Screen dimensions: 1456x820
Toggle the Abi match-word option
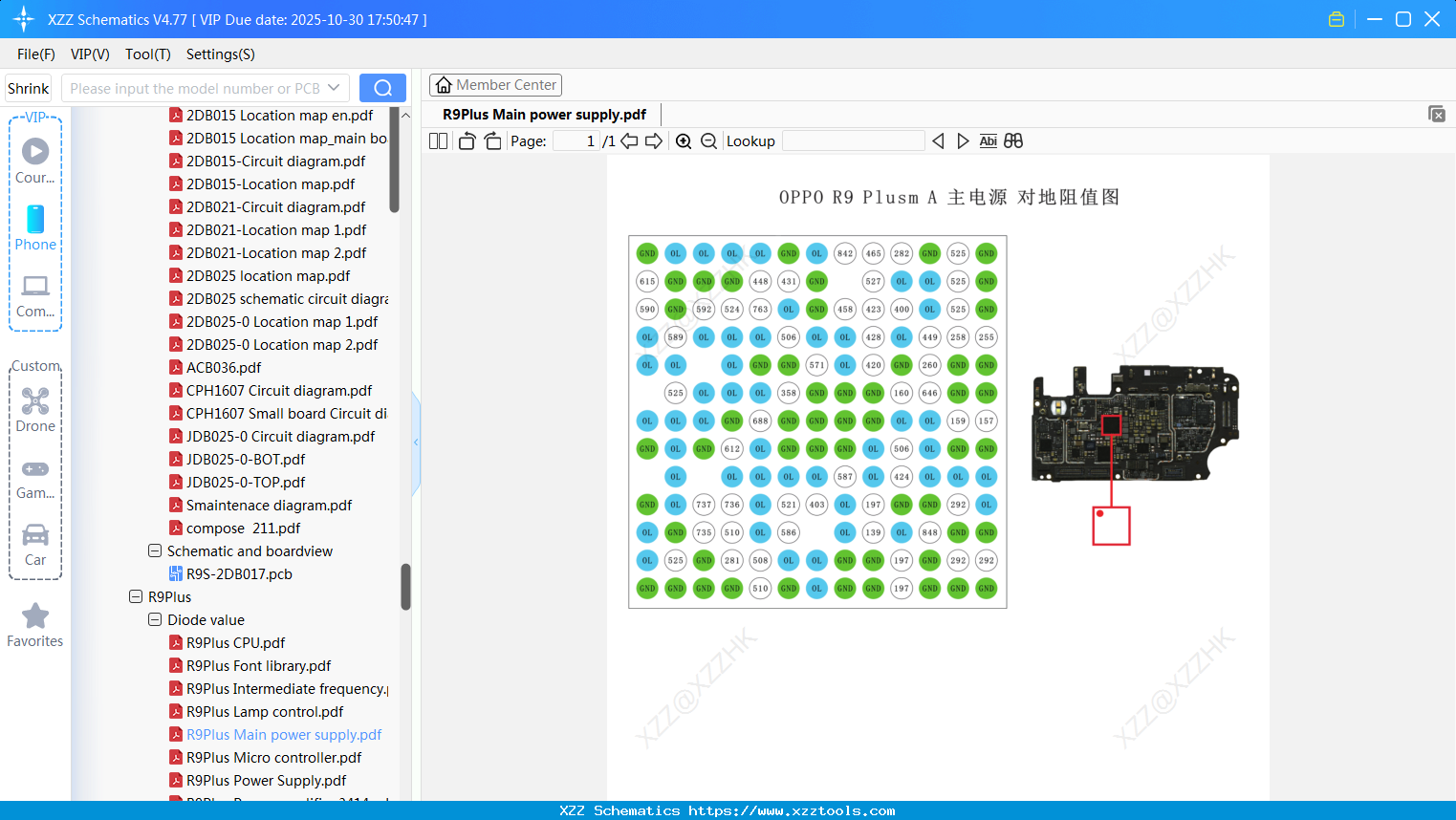[988, 141]
